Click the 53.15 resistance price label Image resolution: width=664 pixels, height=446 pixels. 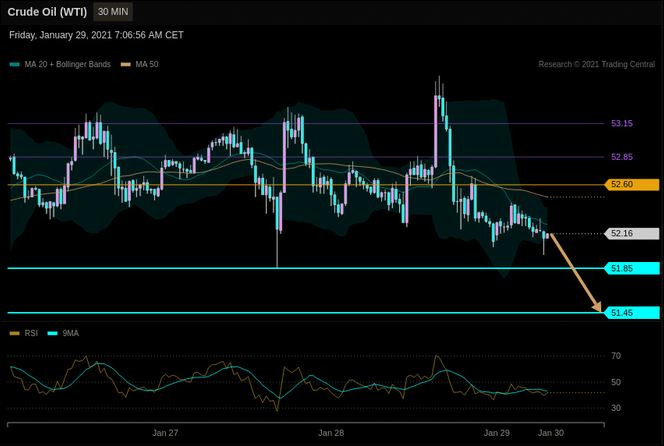click(622, 124)
